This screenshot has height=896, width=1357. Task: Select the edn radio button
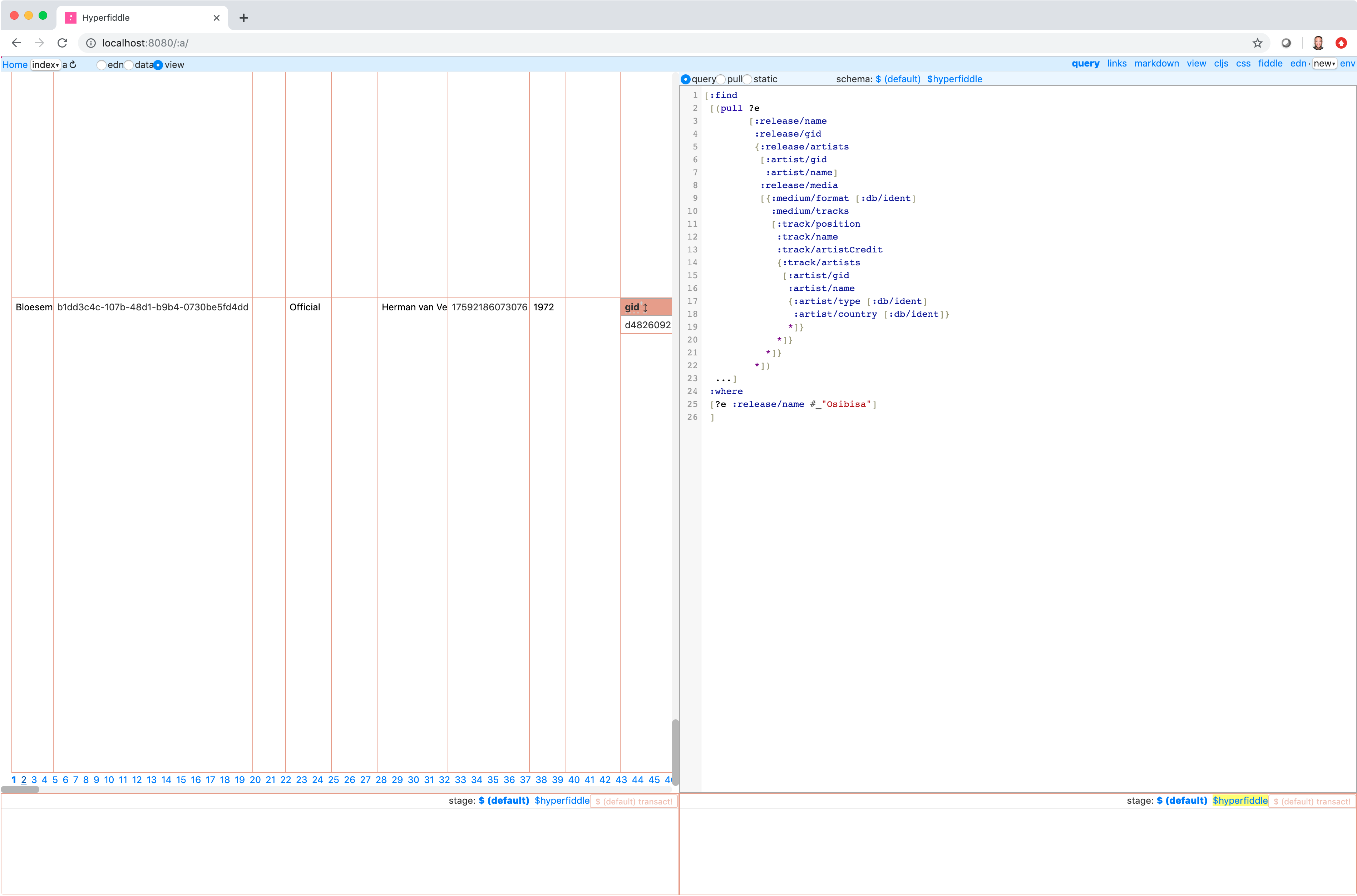pyautogui.click(x=102, y=65)
